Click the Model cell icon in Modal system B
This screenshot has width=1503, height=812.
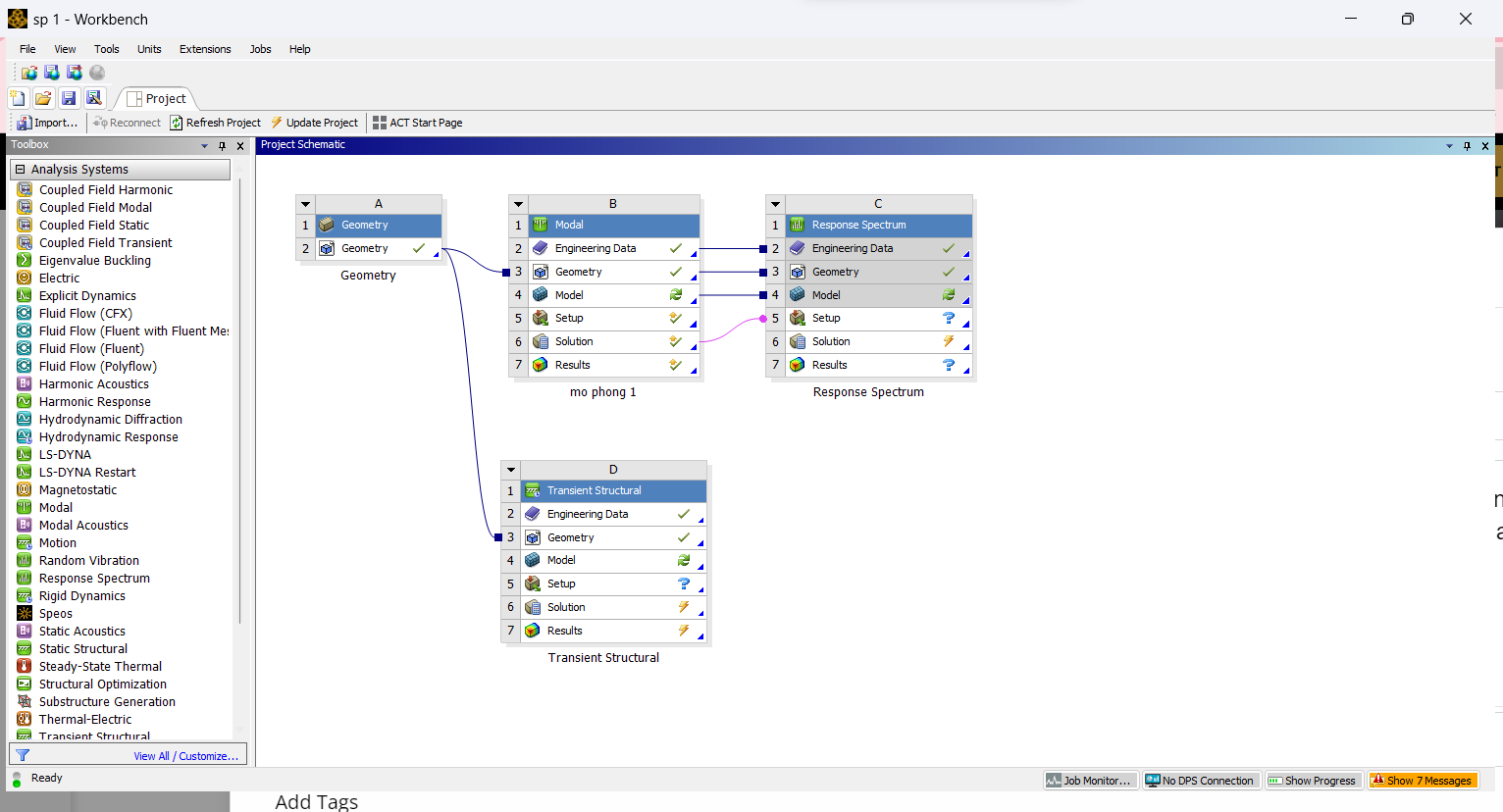coord(541,294)
